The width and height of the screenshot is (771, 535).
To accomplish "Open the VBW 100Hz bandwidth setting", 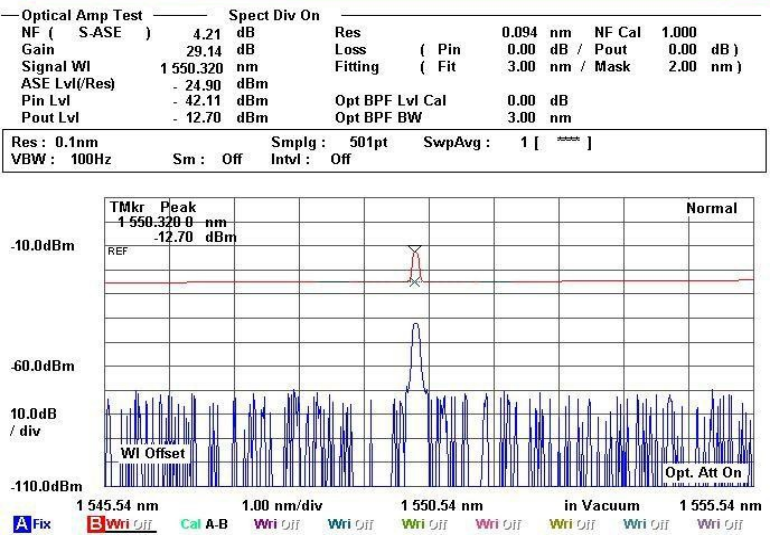I will 48,159.
